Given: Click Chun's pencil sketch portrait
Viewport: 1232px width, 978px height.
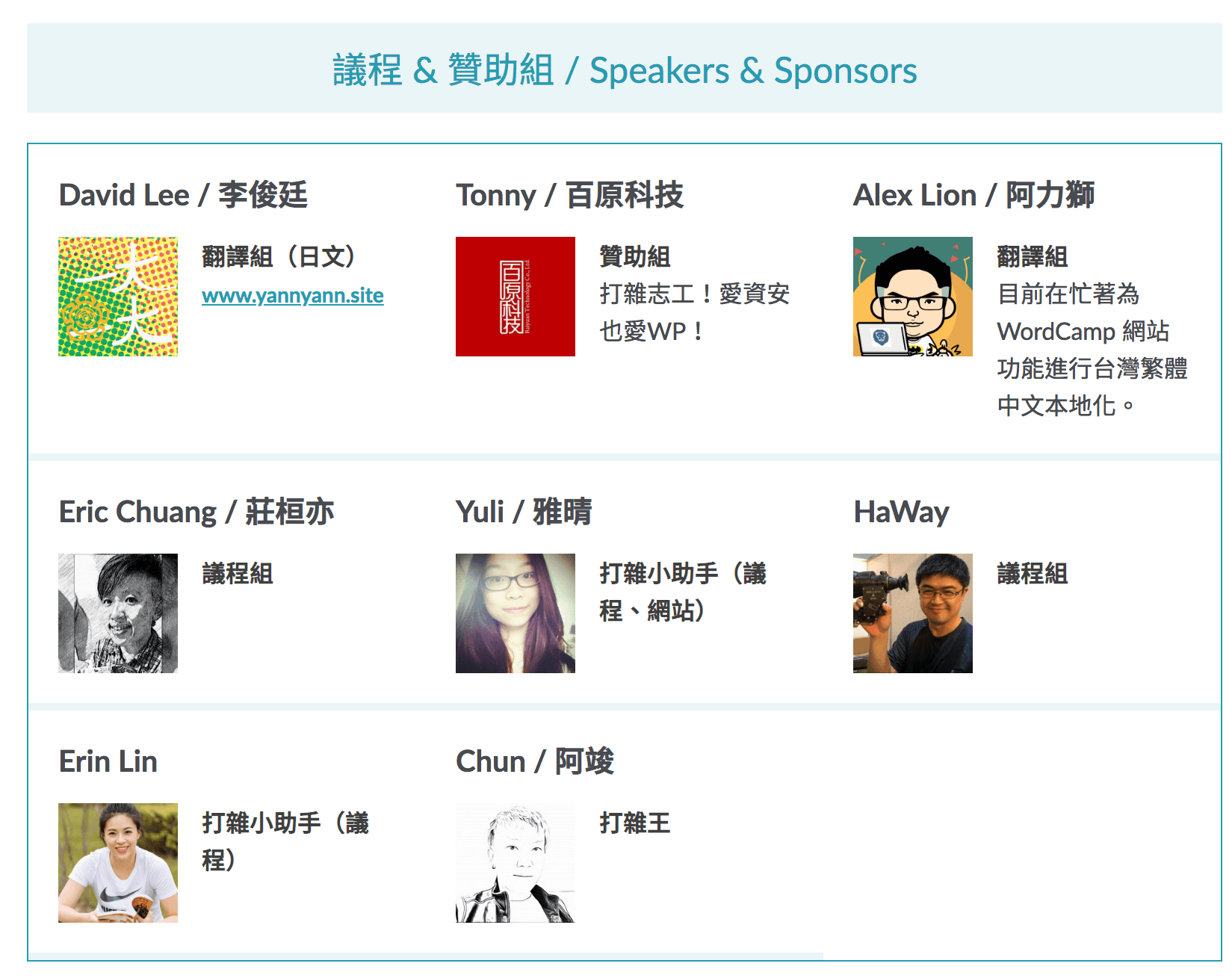Looking at the screenshot, I should (516, 863).
